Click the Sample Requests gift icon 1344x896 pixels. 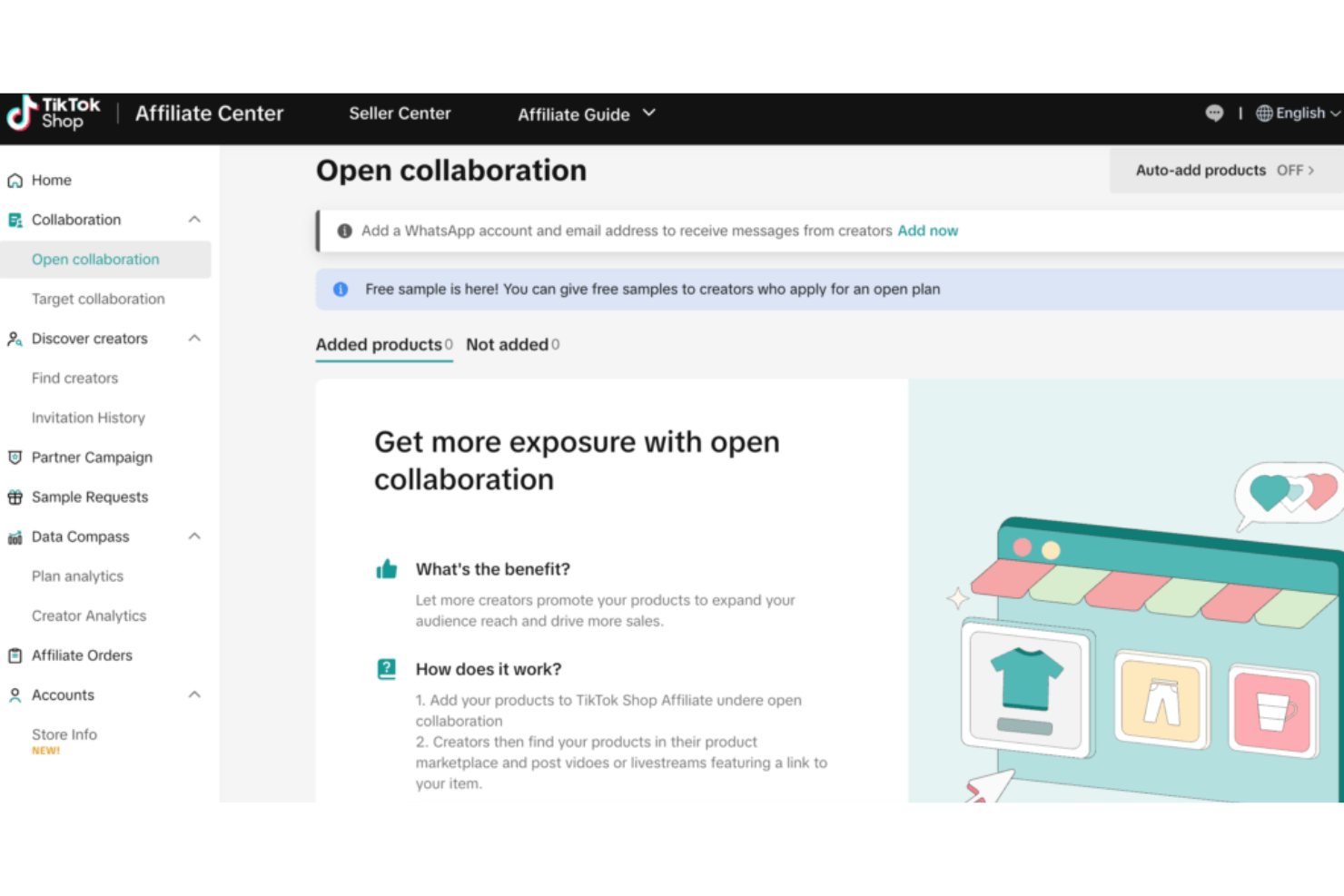click(15, 497)
